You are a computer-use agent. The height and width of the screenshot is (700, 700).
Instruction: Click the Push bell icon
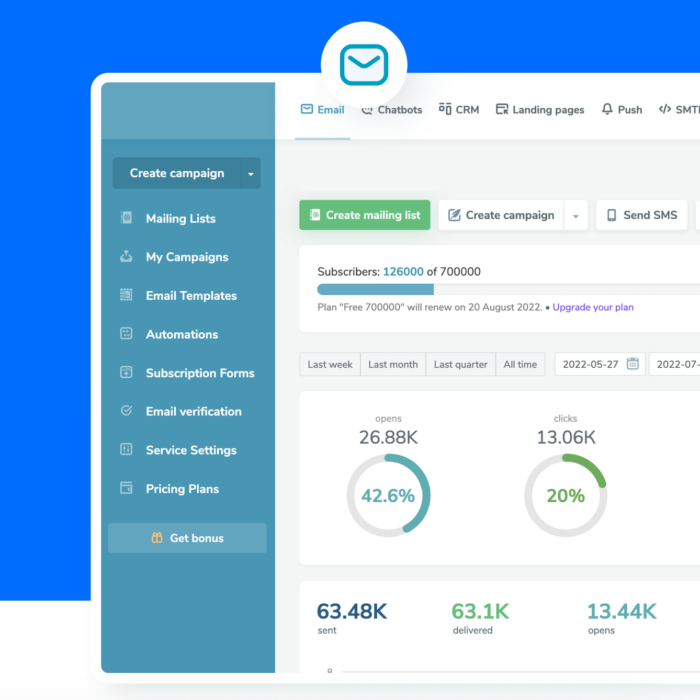(607, 109)
